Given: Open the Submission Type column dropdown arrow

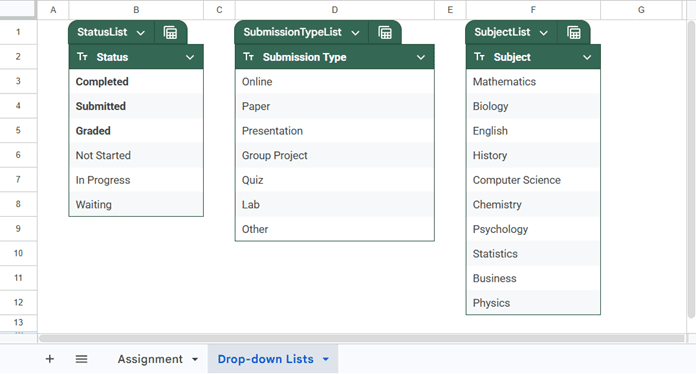Looking at the screenshot, I should [421, 57].
